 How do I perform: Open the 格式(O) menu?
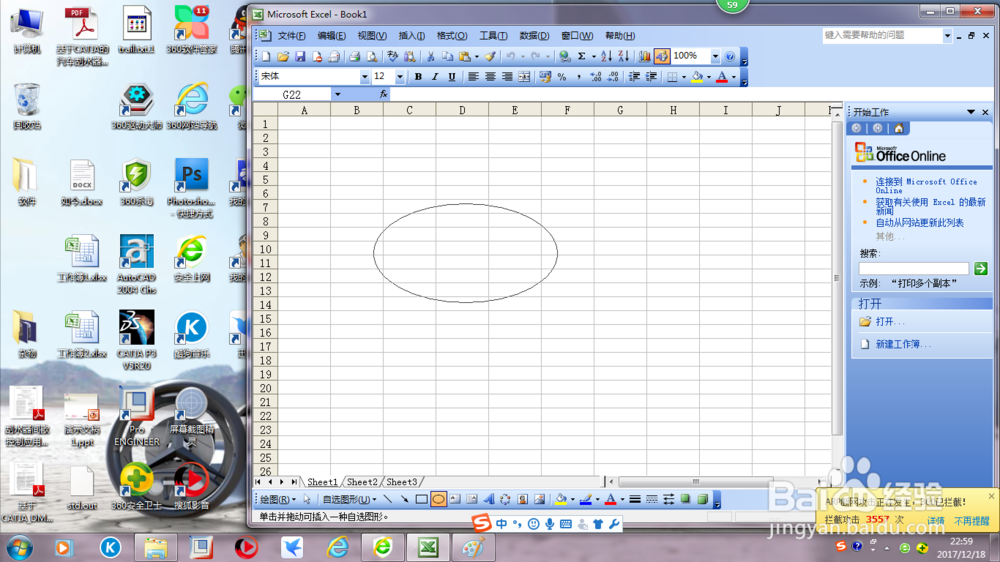452,36
